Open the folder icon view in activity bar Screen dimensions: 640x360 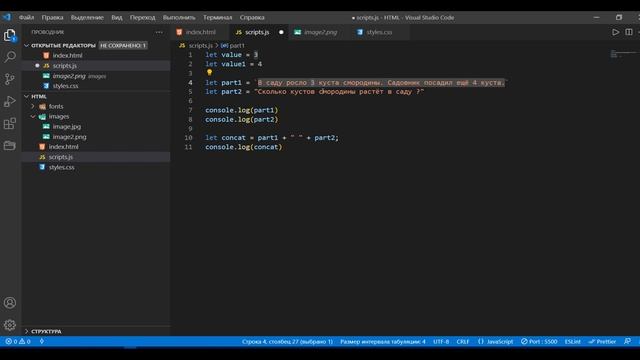10,145
